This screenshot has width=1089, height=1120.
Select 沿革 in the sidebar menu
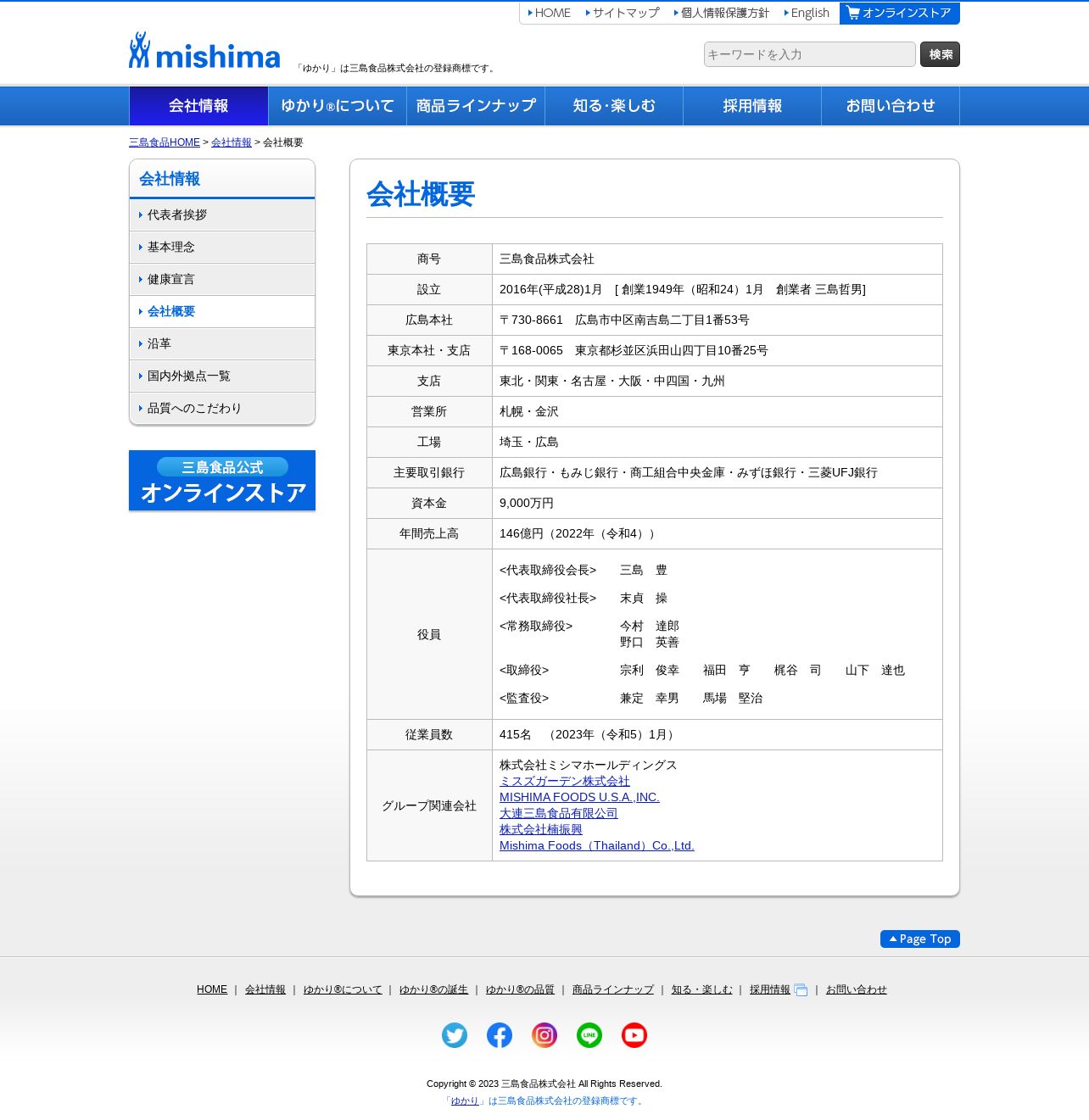pos(222,344)
